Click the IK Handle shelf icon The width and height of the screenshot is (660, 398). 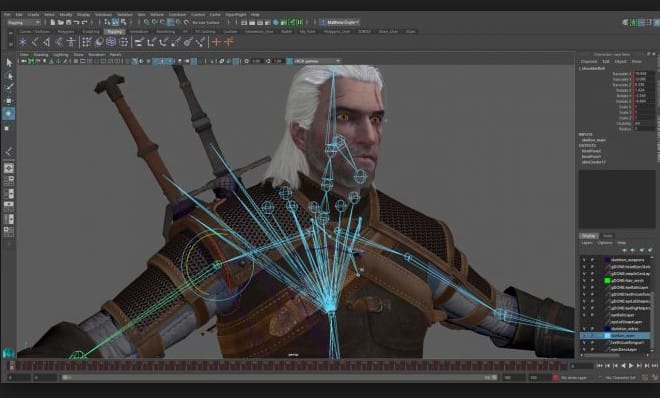pos(47,42)
